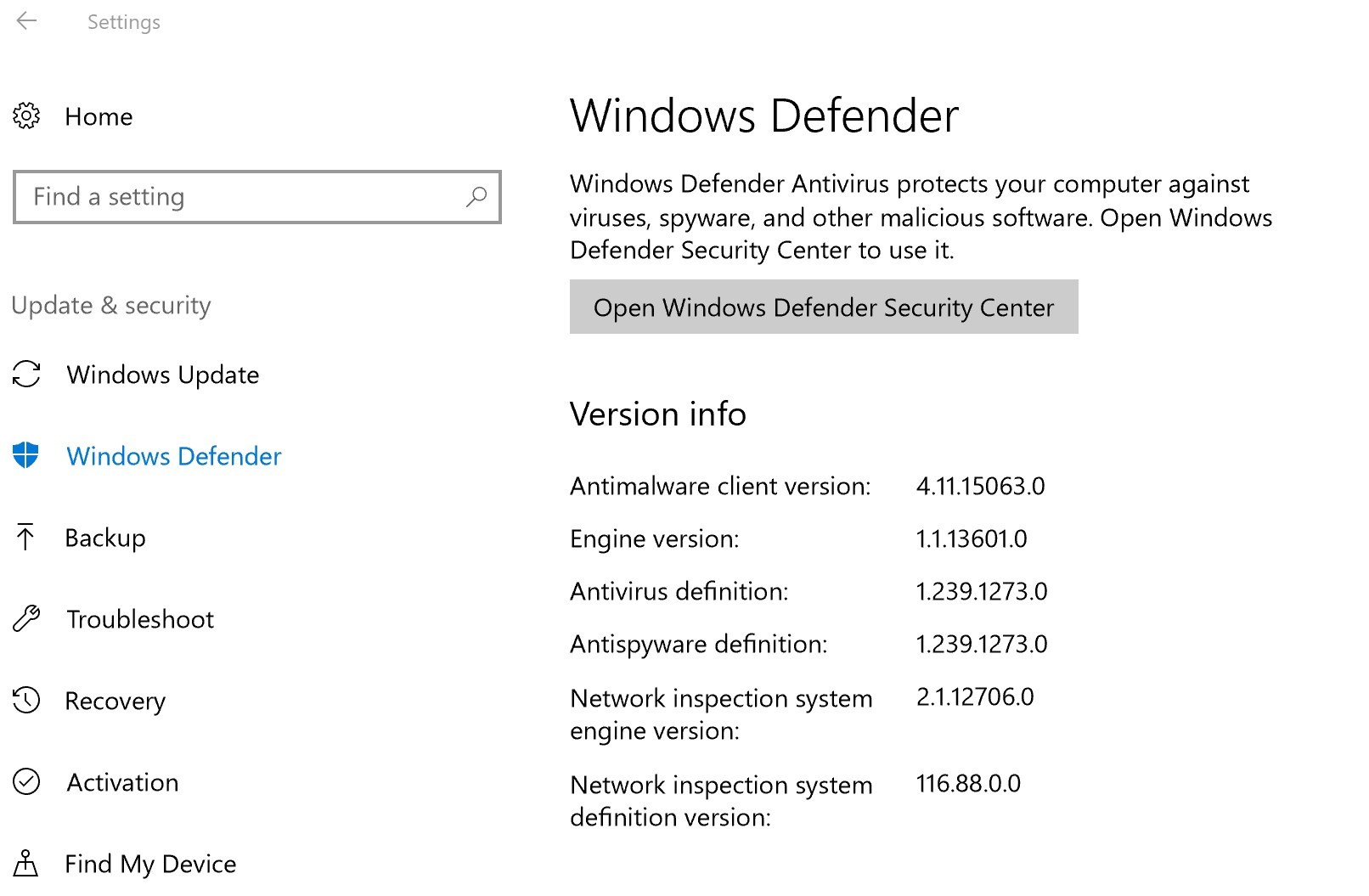1369x896 pixels.
Task: Click the Activation checkmark icon
Action: click(26, 781)
